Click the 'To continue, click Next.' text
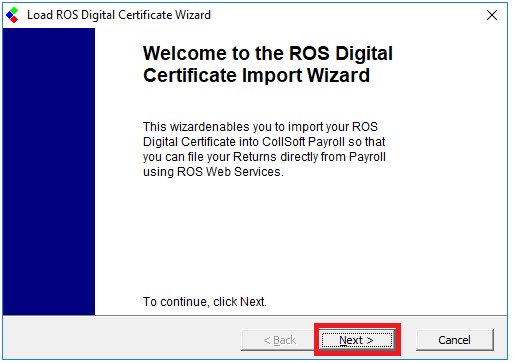Image resolution: width=513 pixels, height=363 pixels. pos(205,301)
